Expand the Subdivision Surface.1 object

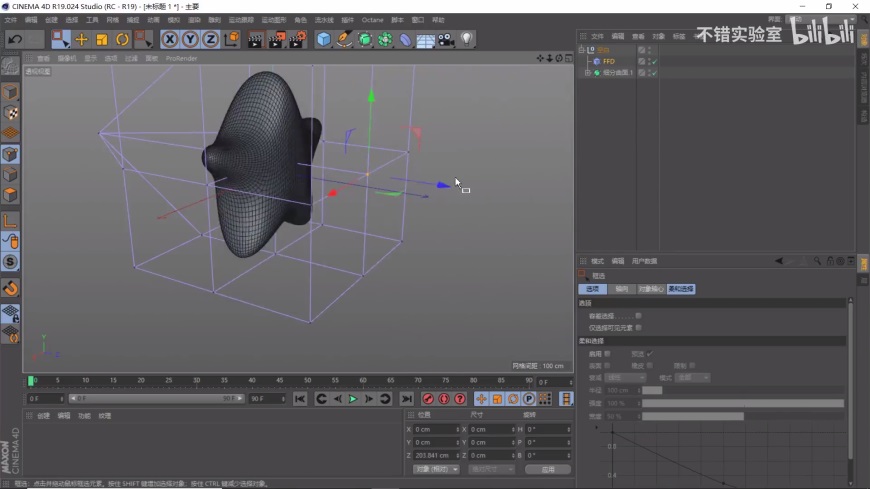(588, 73)
